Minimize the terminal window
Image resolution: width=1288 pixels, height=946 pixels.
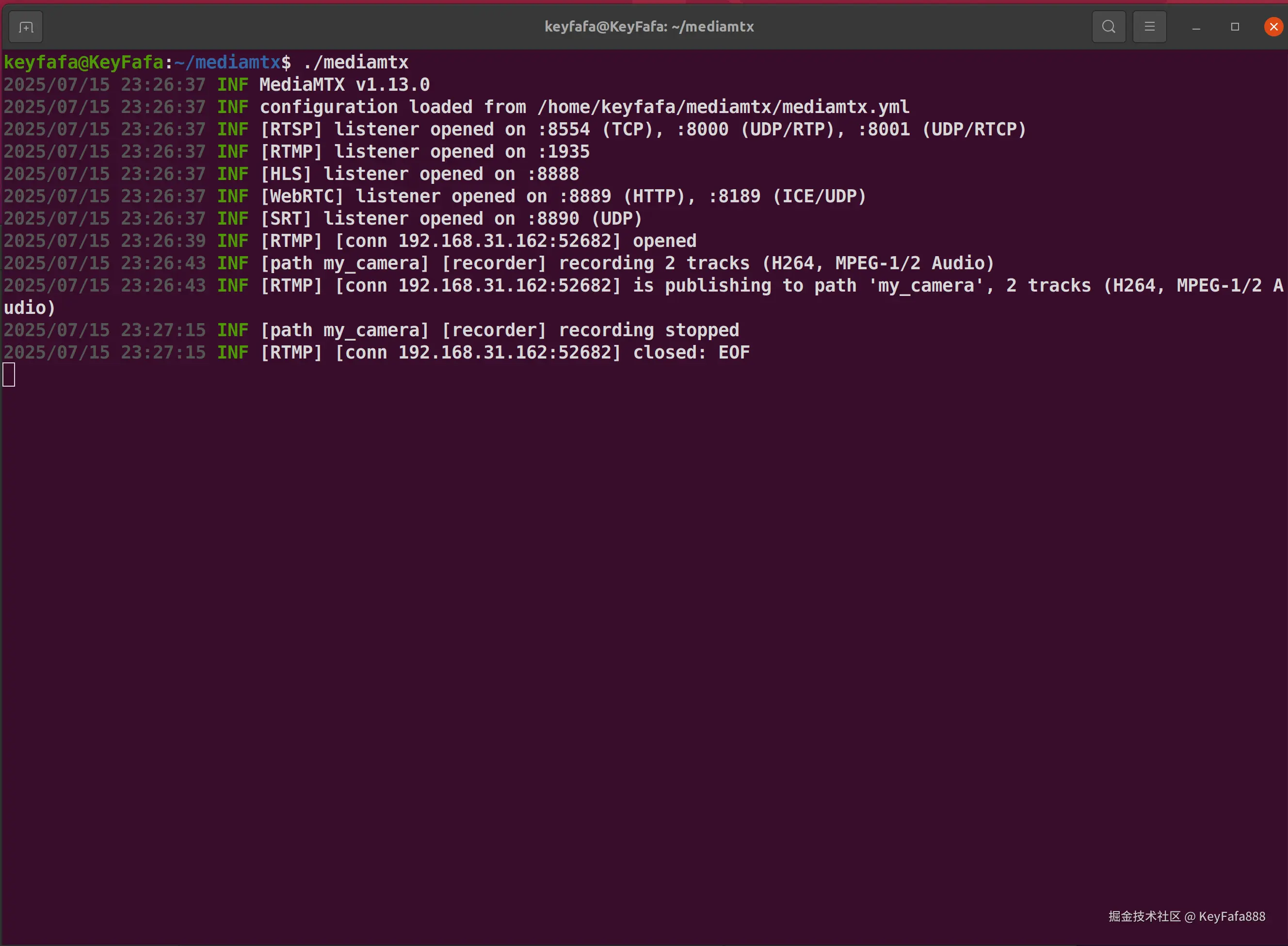click(1196, 27)
